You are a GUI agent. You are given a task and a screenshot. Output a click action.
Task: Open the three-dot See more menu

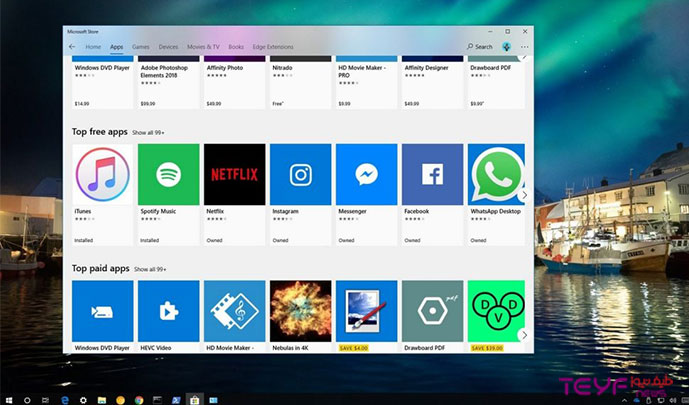[525, 47]
